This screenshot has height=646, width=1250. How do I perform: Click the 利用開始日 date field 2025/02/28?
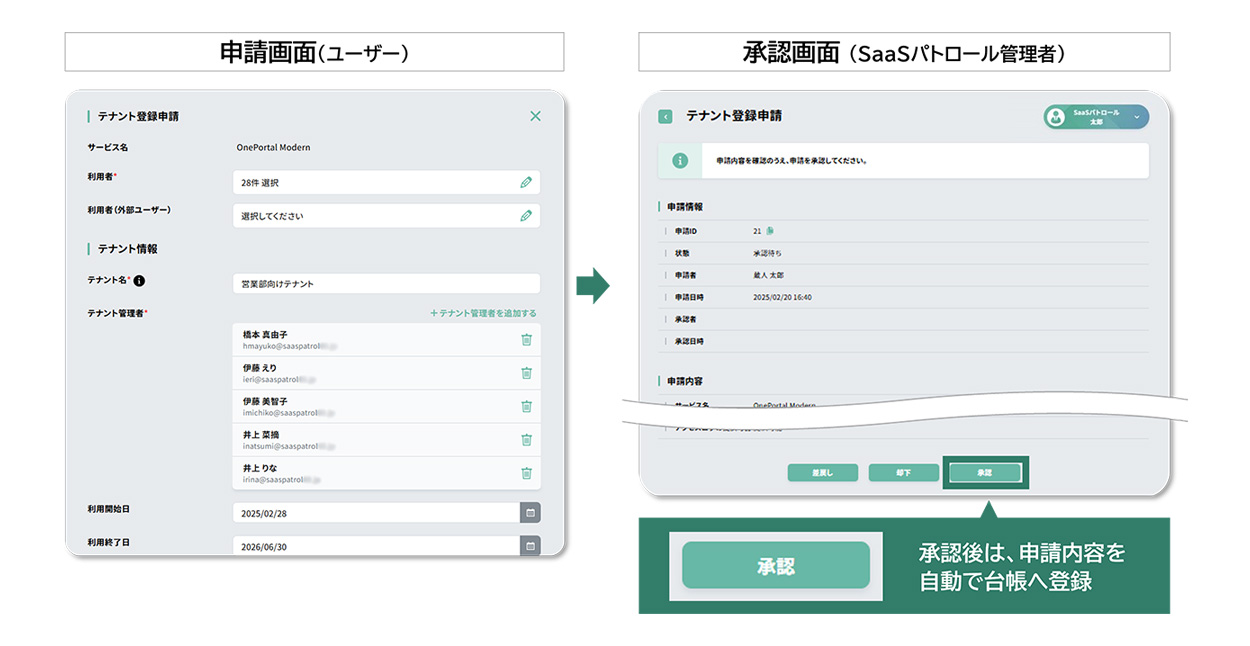(376, 513)
